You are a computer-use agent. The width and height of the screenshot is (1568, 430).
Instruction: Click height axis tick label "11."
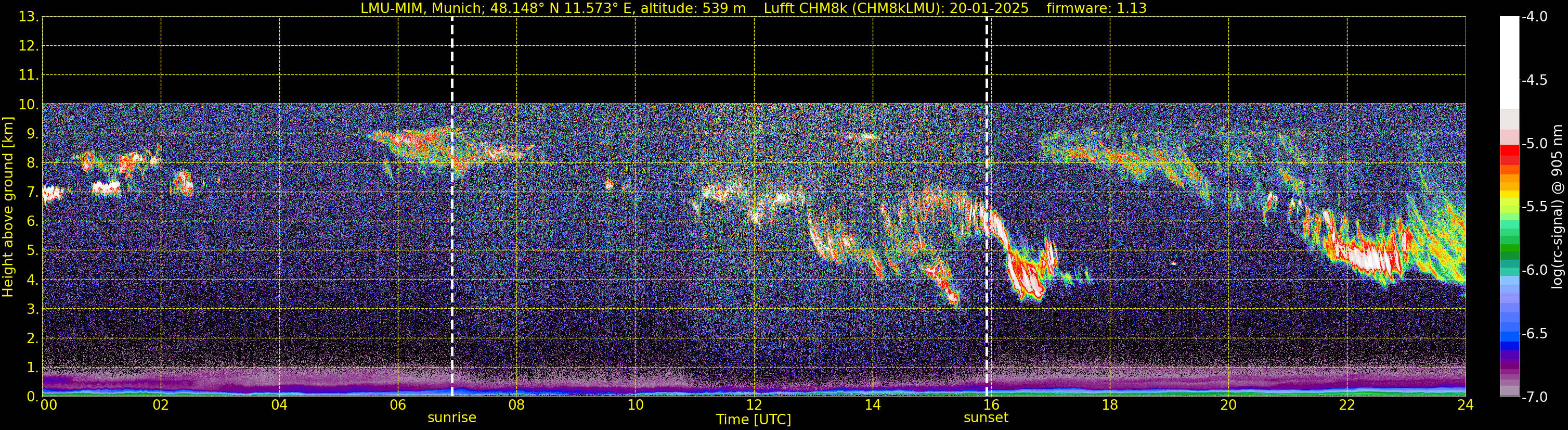click(29, 75)
